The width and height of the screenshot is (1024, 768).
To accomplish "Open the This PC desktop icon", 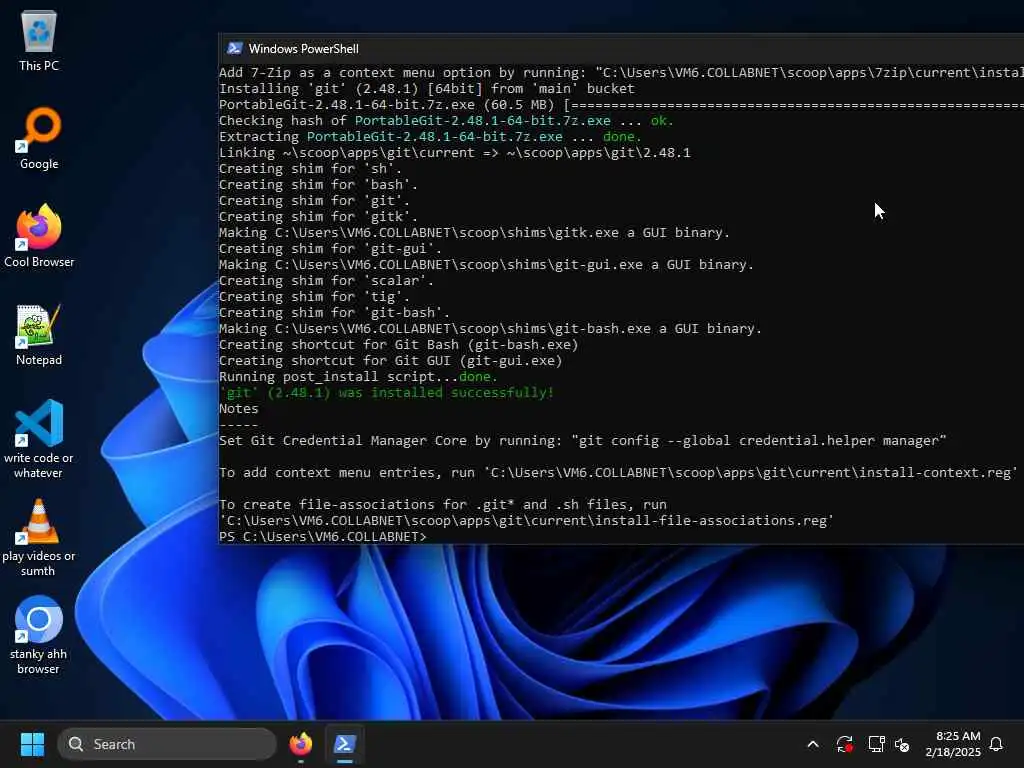I will (39, 40).
